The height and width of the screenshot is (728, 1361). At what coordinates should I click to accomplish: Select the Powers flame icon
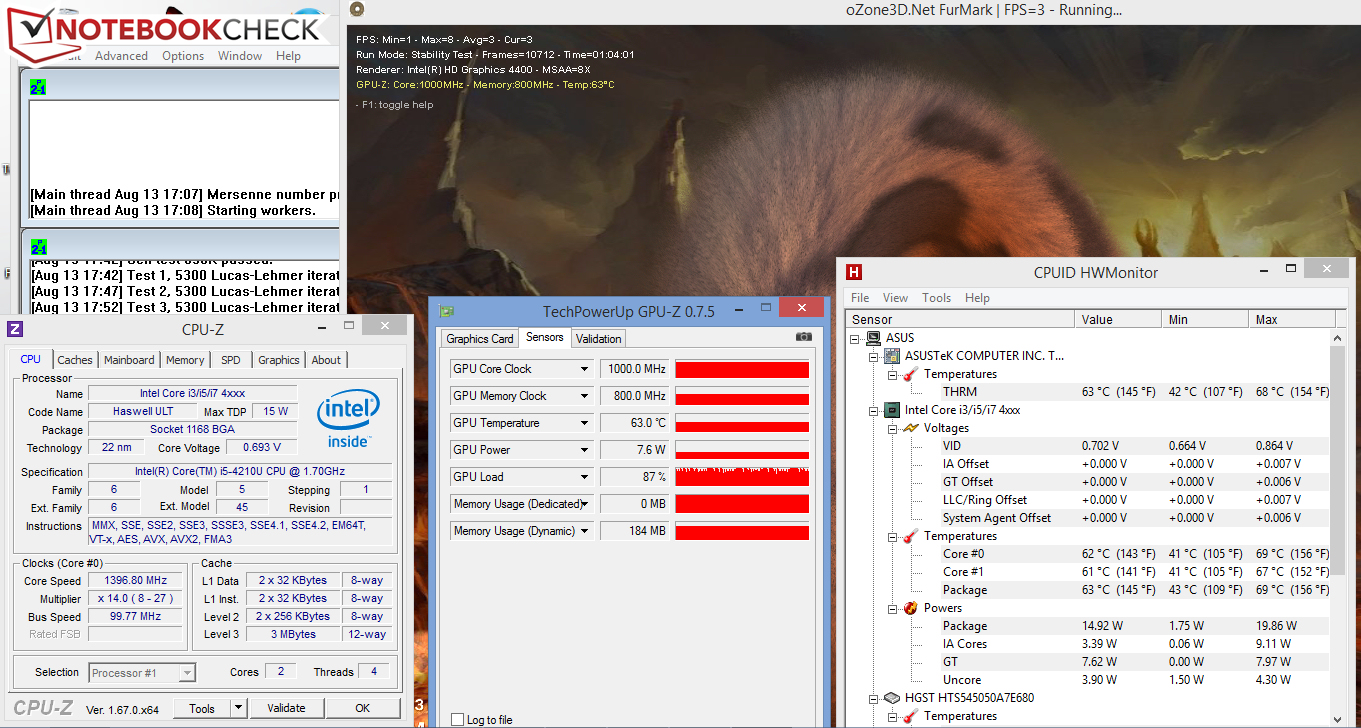click(910, 608)
